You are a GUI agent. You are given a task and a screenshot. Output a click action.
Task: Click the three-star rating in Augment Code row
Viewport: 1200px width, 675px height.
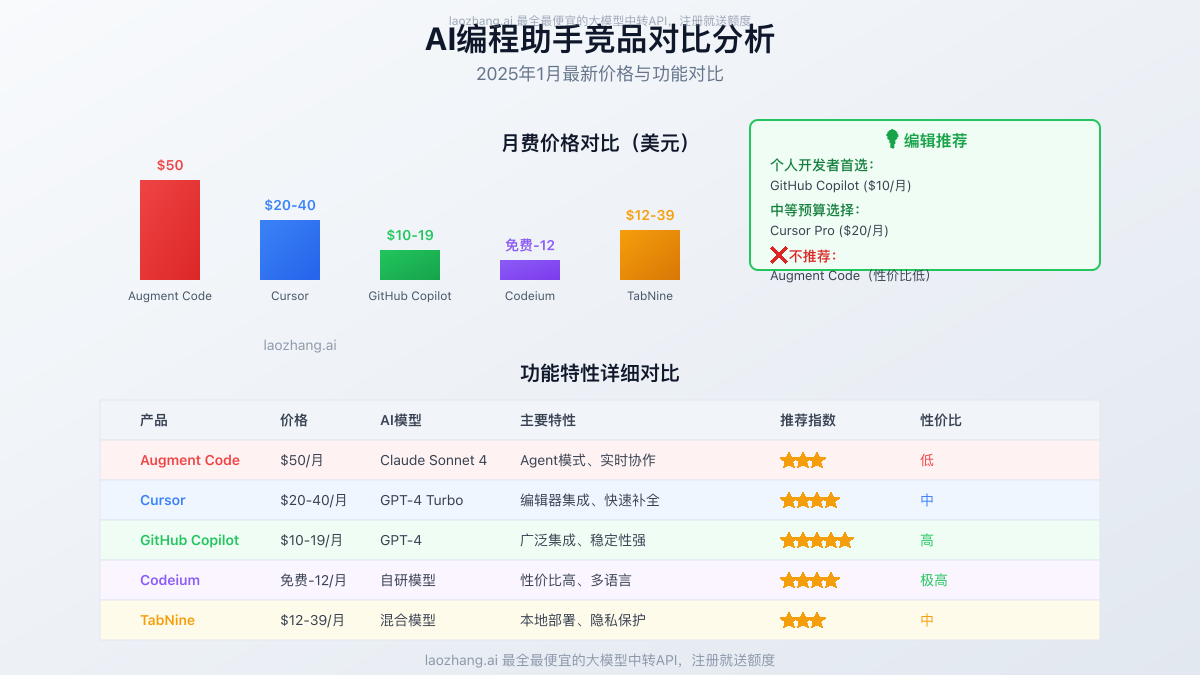[x=803, y=460]
